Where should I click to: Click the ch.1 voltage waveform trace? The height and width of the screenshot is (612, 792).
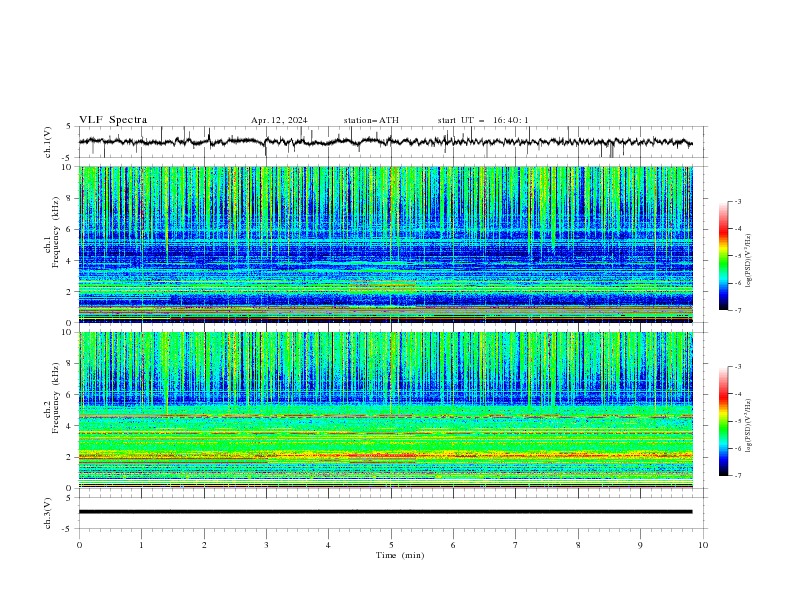pyautogui.click(x=386, y=142)
